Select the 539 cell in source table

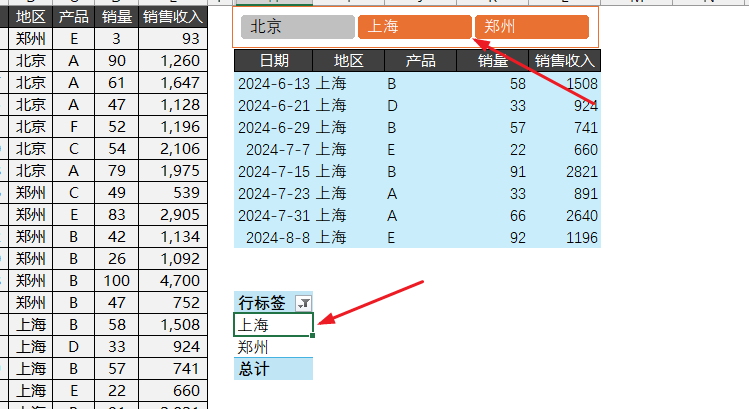coord(173,192)
